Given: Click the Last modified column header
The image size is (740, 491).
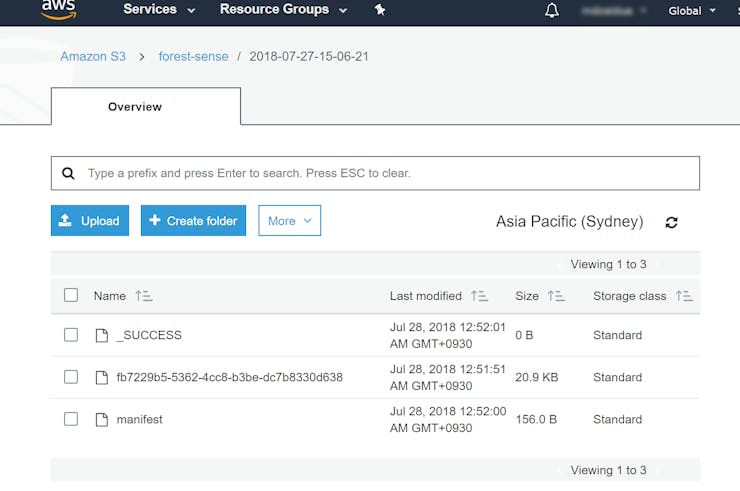Looking at the screenshot, I should (426, 296).
